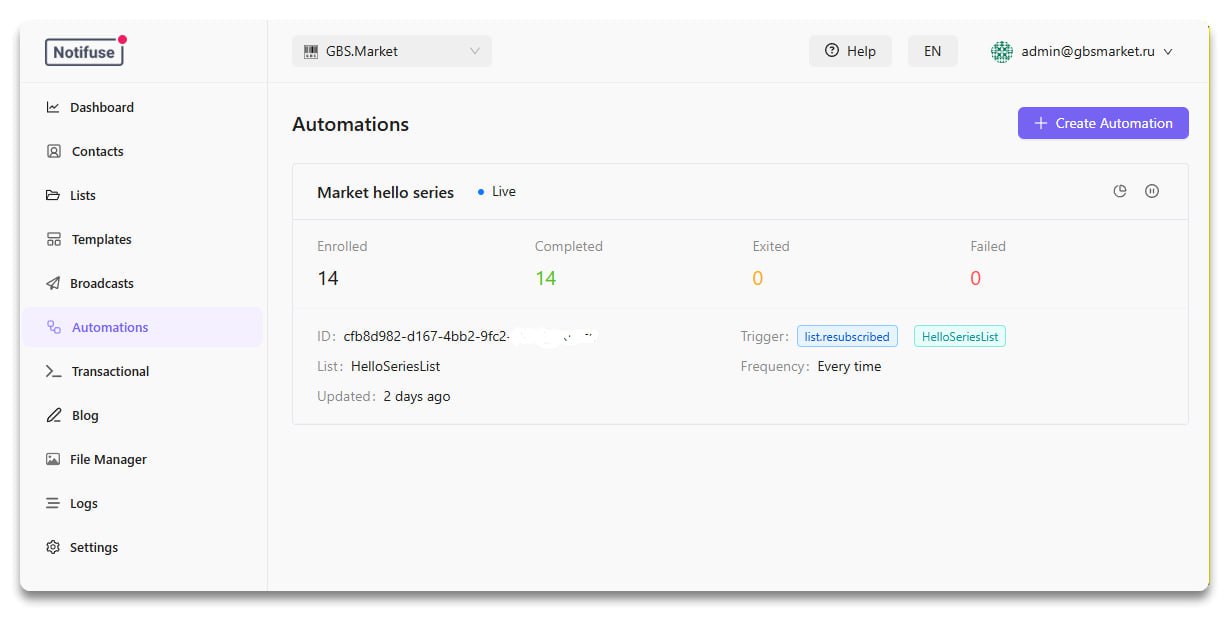Image resolution: width=1229 pixels, height=619 pixels.
Task: Go to Lists in sidebar
Action: click(x=83, y=195)
